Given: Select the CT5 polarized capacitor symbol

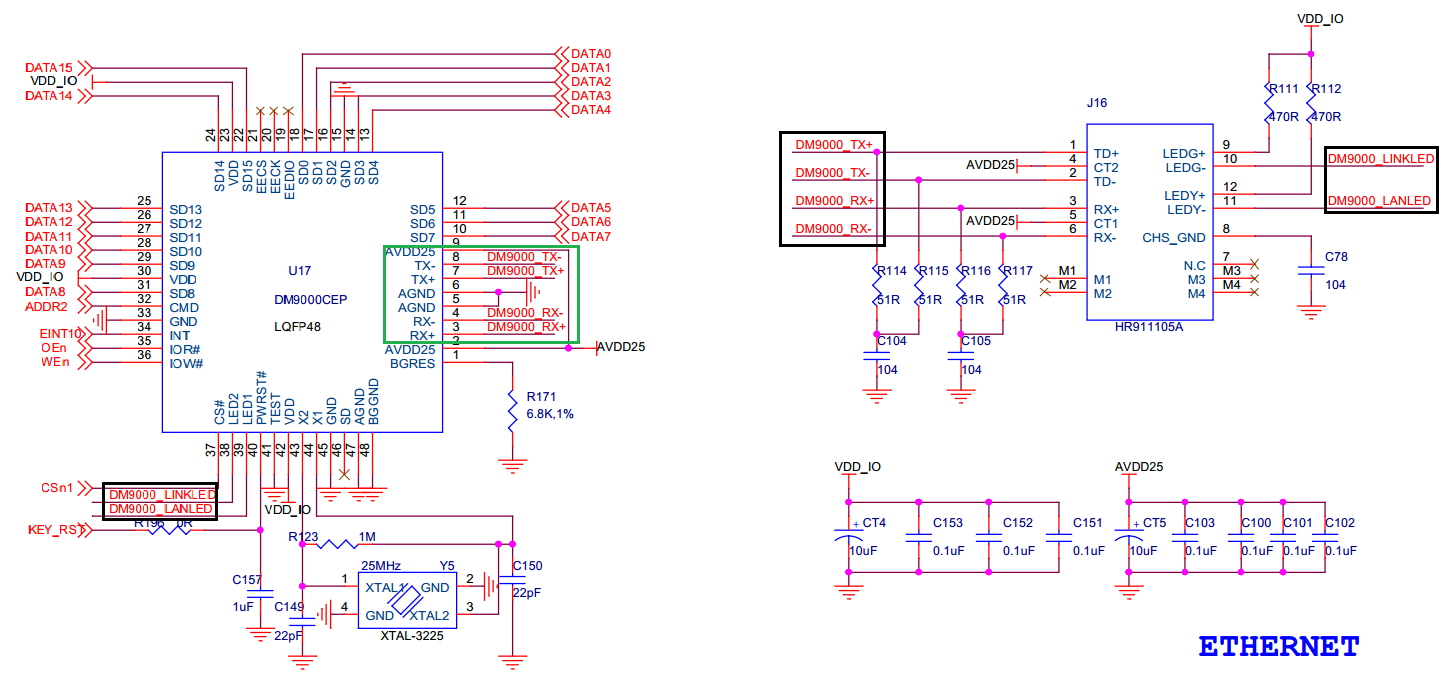Looking at the screenshot, I should click(x=1129, y=538).
